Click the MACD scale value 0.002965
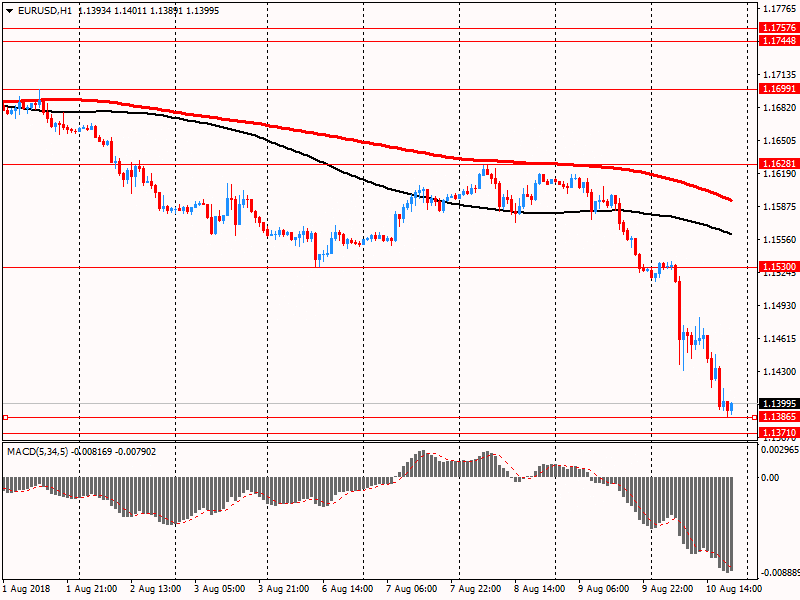 tap(780, 449)
